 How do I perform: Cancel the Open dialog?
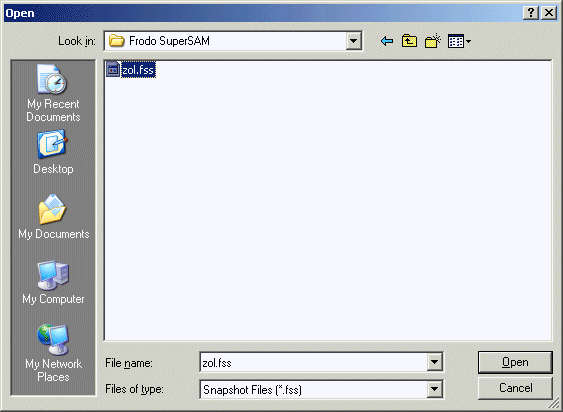(x=515, y=388)
